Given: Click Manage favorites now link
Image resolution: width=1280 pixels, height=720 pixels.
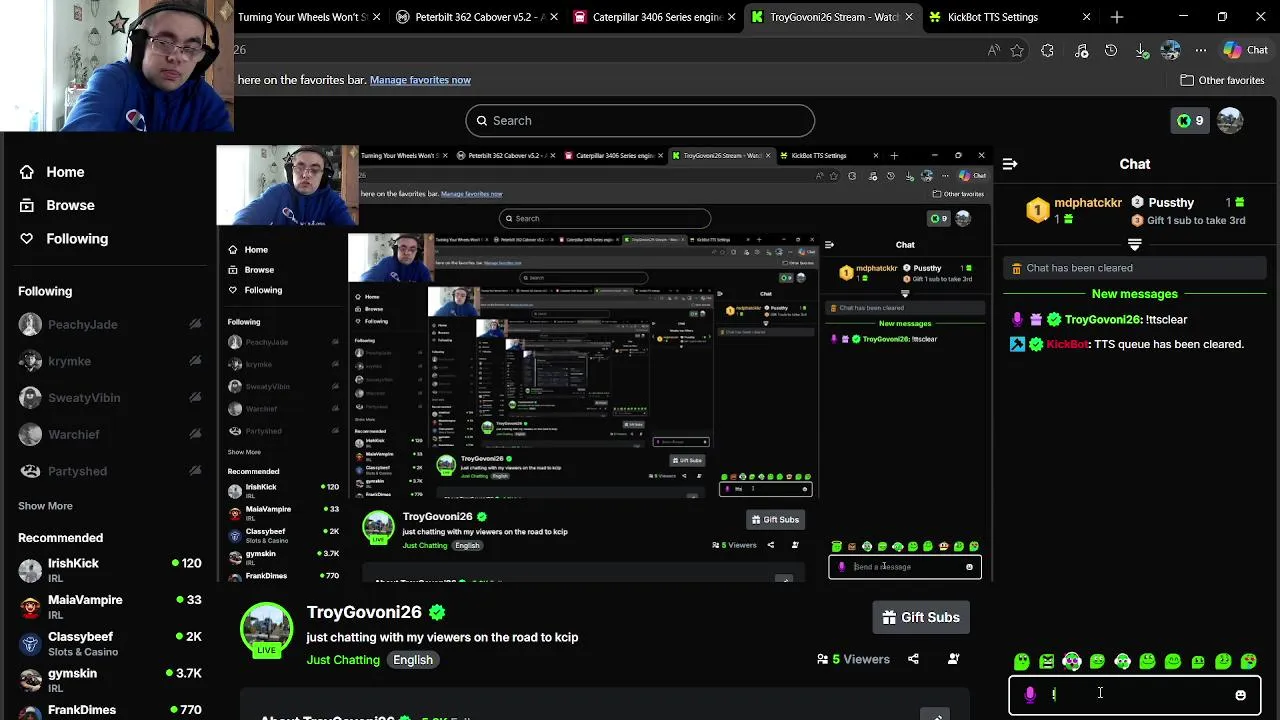Looking at the screenshot, I should (420, 80).
